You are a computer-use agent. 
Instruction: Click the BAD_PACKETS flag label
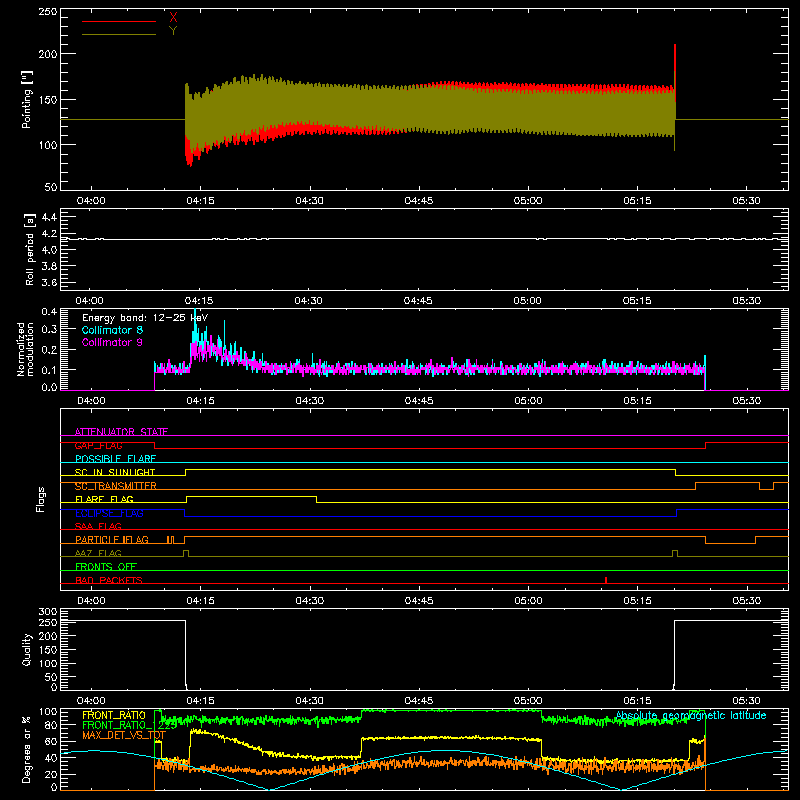point(109,580)
